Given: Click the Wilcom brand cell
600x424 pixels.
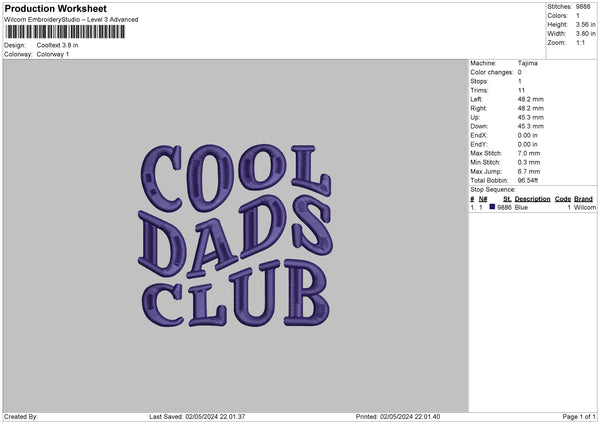Looking at the screenshot, I should tap(585, 207).
